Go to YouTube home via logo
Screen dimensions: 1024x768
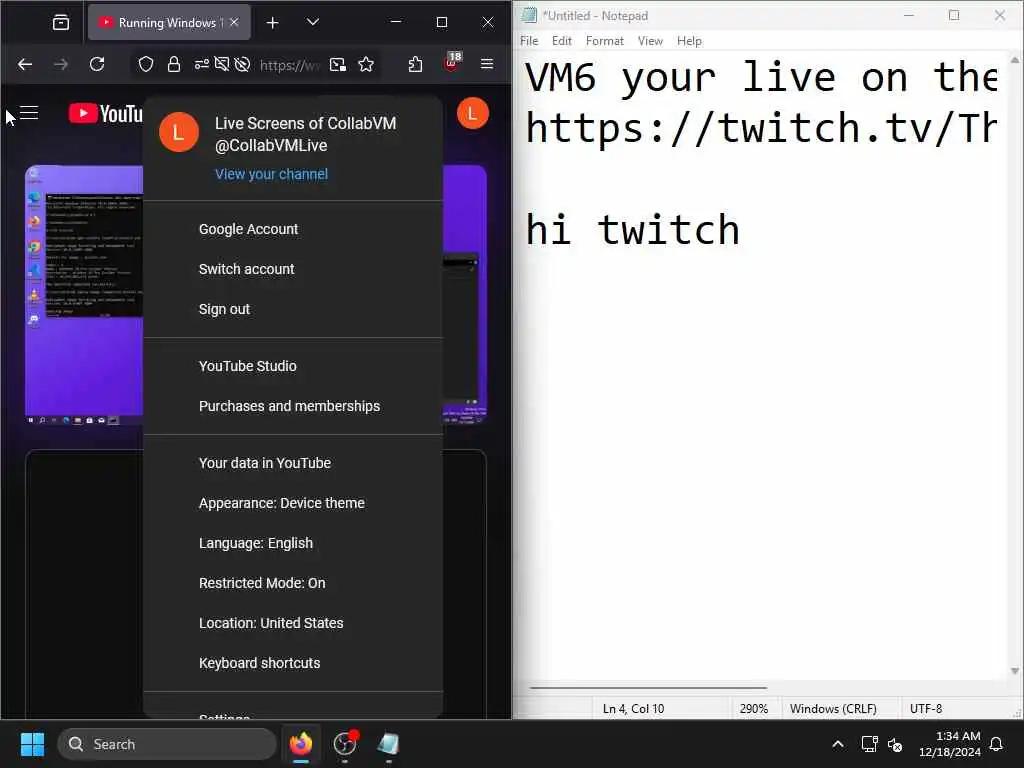click(x=106, y=114)
